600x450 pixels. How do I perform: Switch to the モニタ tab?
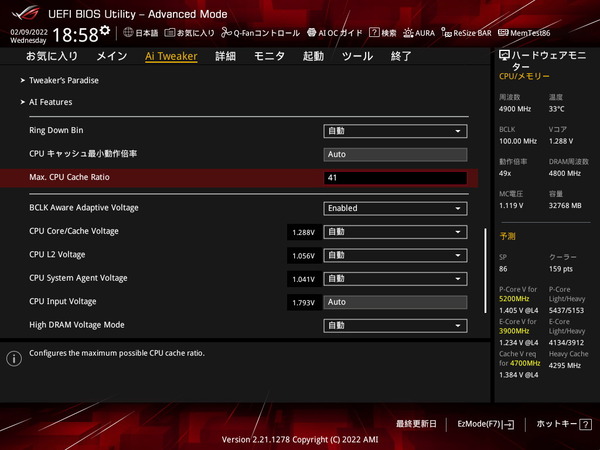click(x=269, y=56)
